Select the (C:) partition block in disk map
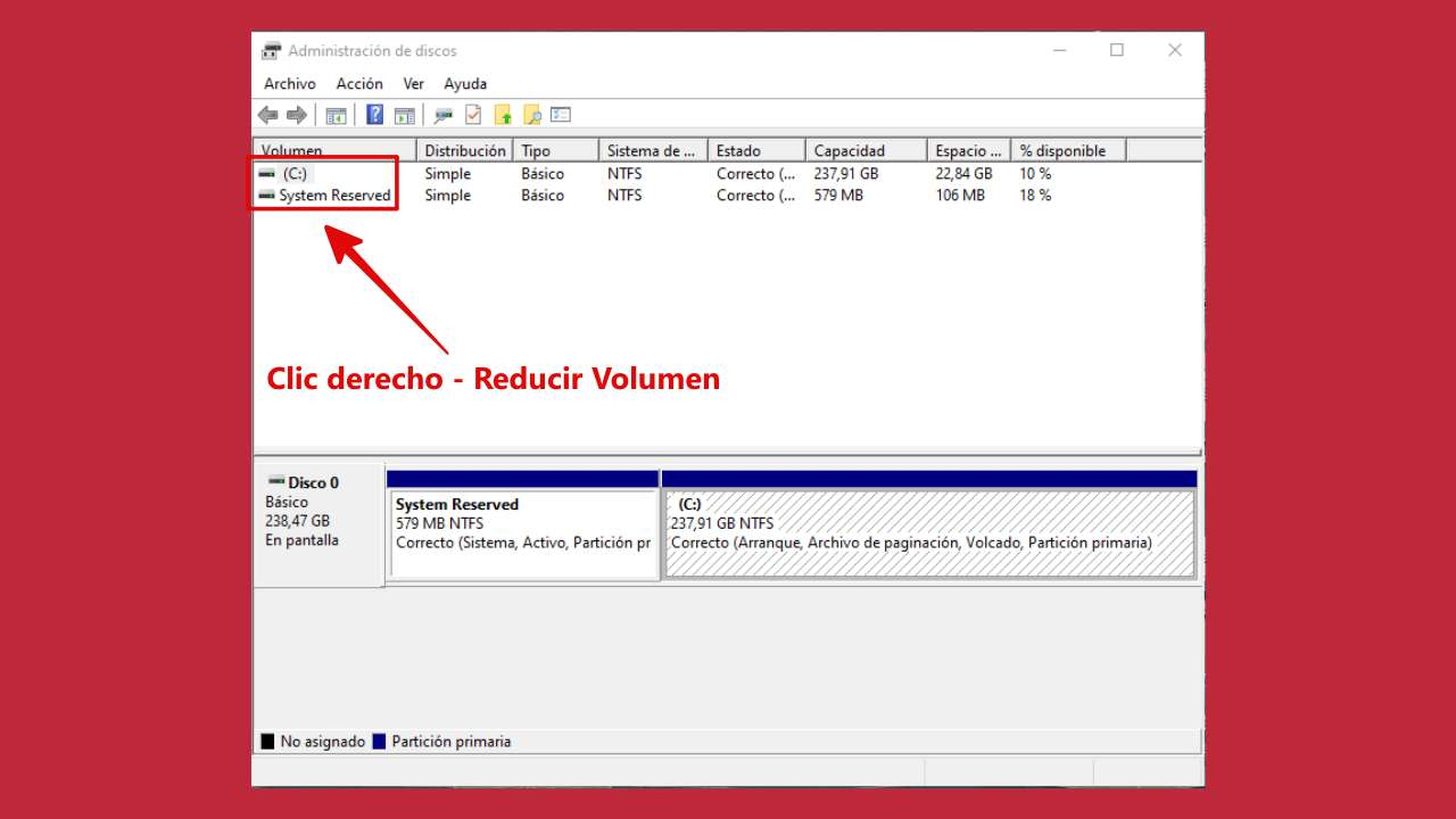Image resolution: width=1456 pixels, height=819 pixels. click(929, 525)
